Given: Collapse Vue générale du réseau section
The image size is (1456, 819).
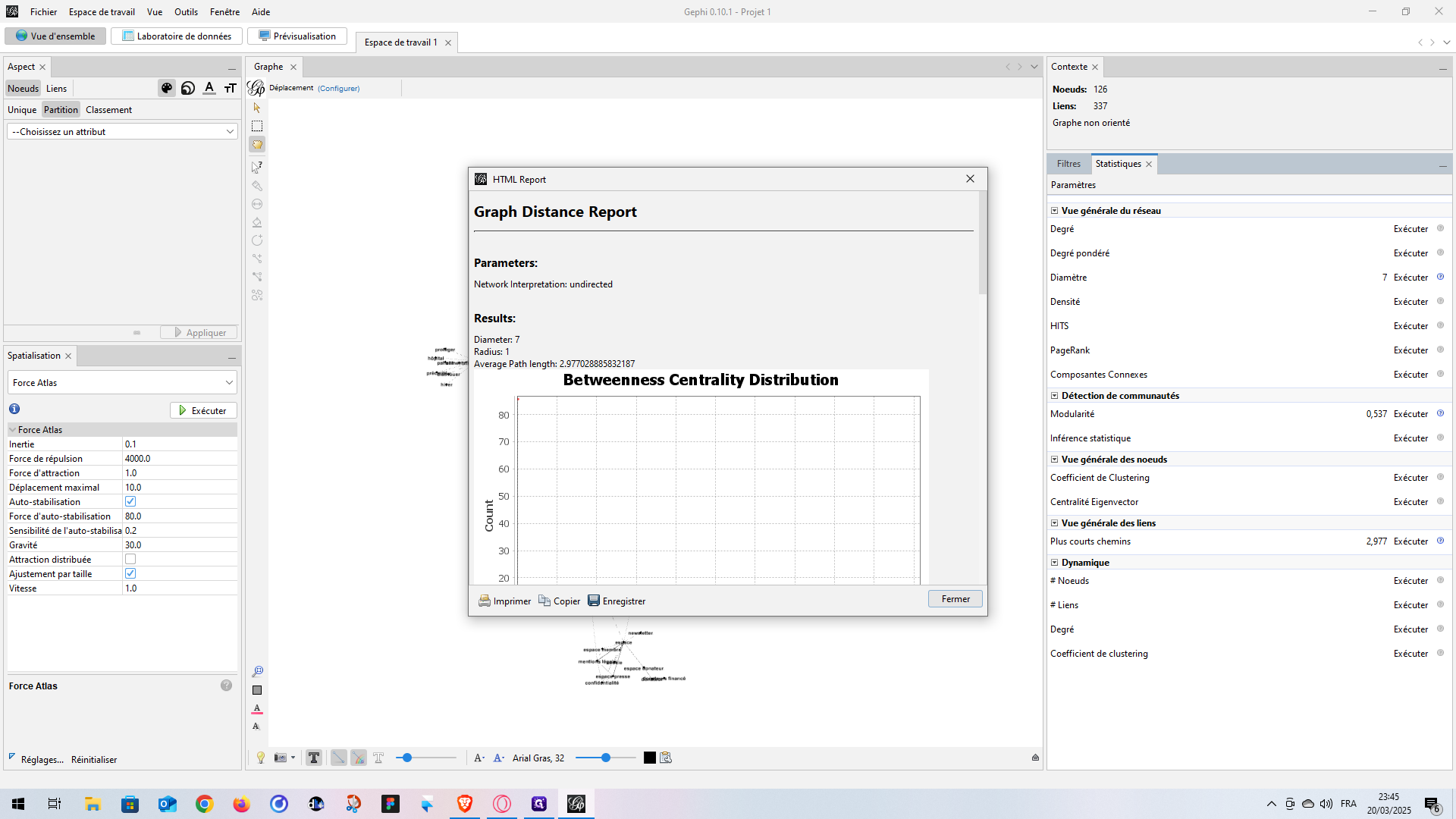Looking at the screenshot, I should [1054, 211].
